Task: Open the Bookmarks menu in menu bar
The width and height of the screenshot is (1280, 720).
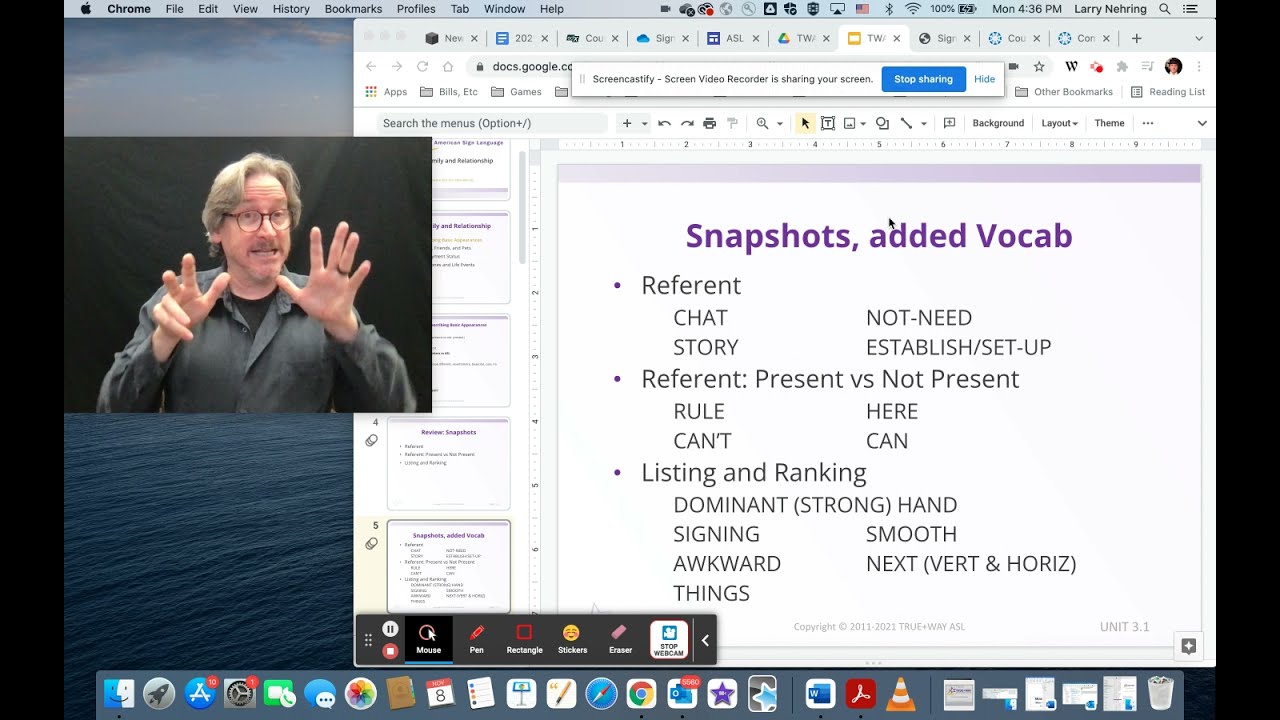Action: coord(353,9)
